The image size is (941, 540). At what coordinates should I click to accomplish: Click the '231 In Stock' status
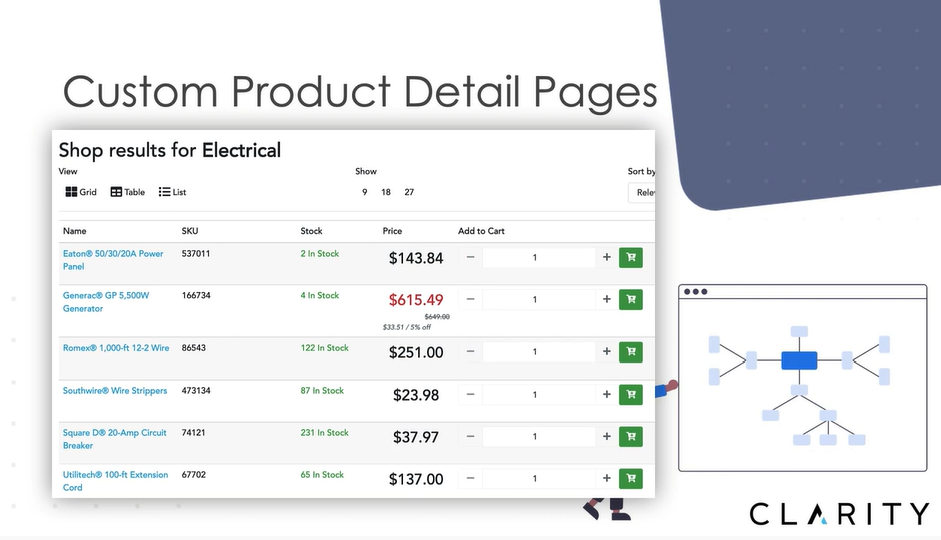click(x=324, y=433)
